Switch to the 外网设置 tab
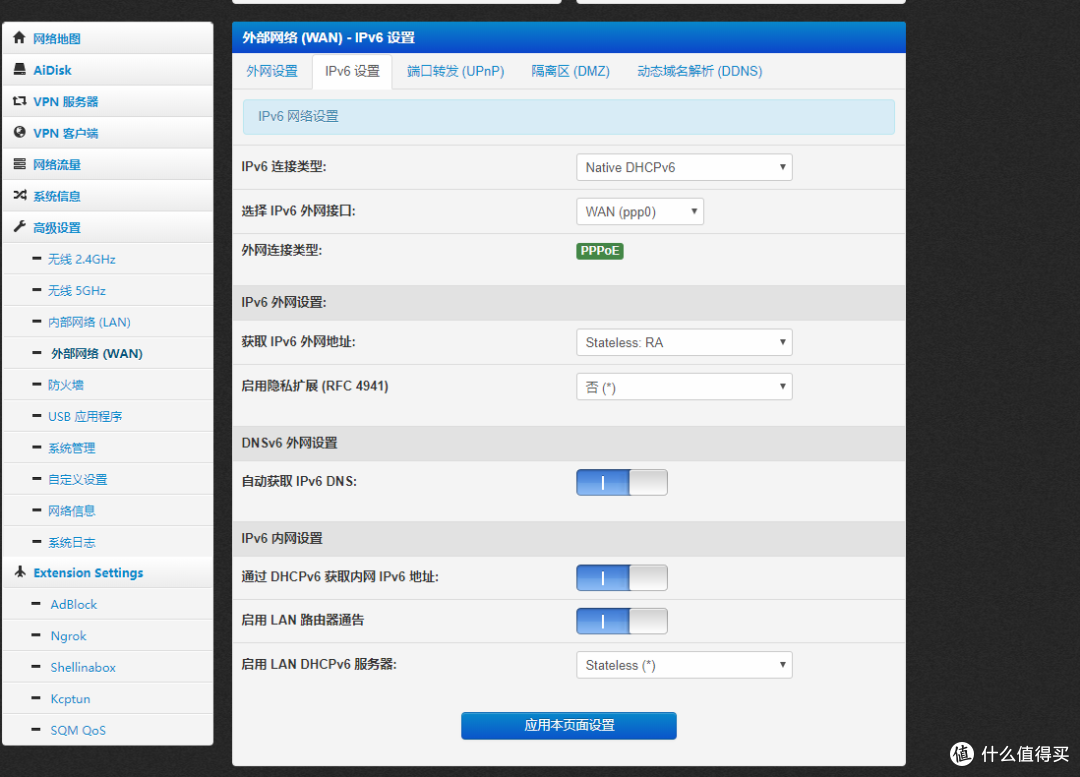 (272, 71)
